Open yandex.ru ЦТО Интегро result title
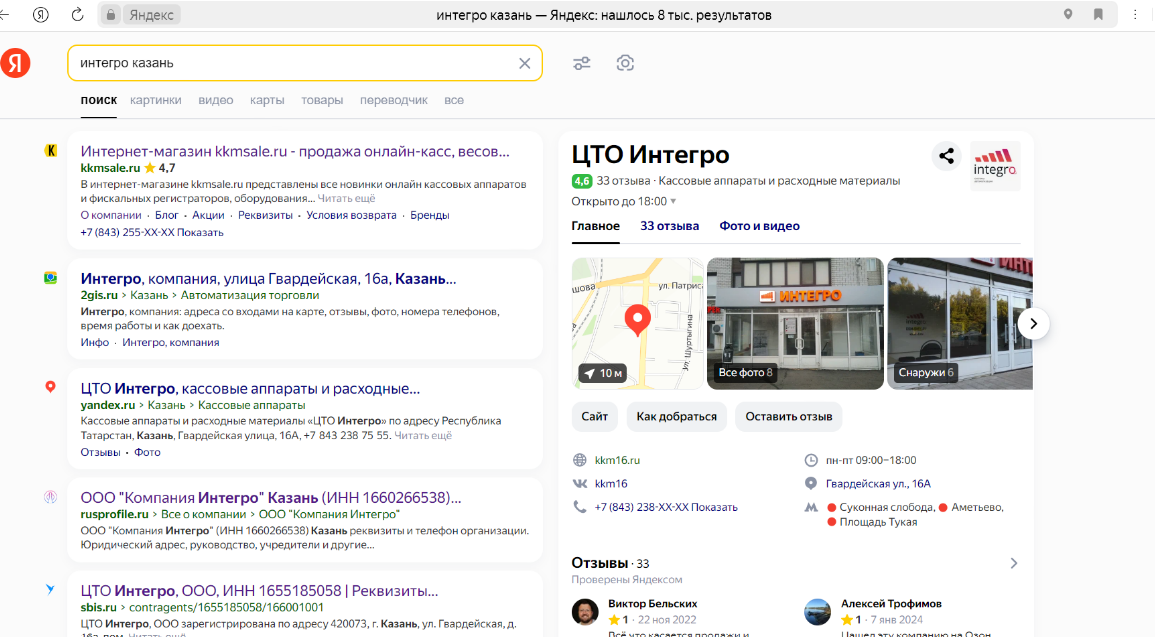 [x=250, y=388]
